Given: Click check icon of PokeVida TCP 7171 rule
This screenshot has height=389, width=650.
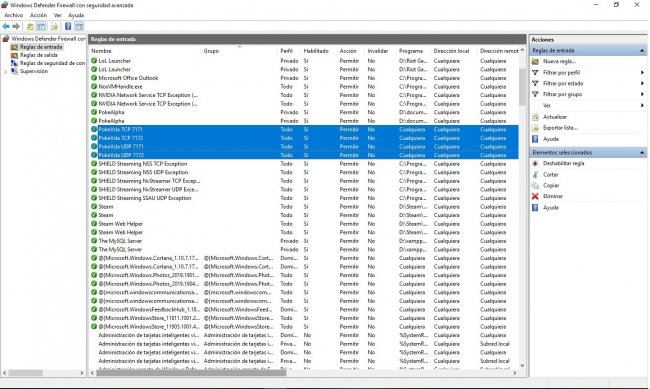Looking at the screenshot, I should 94,129.
